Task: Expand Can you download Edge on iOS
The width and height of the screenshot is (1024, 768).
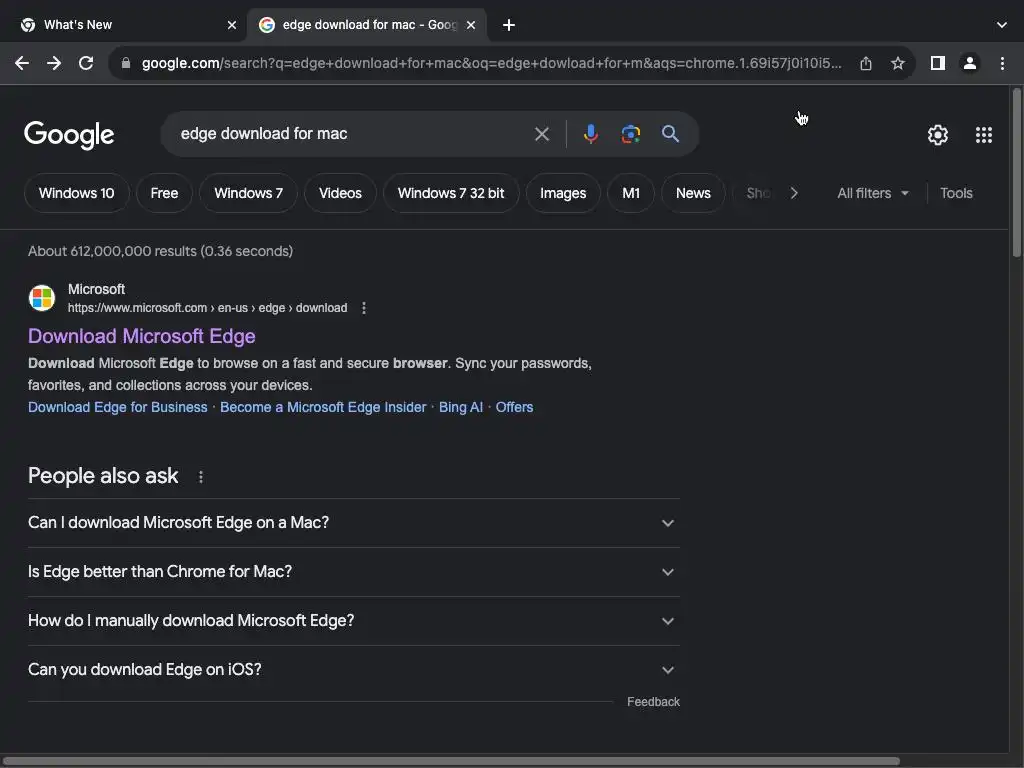Action: pyautogui.click(x=353, y=670)
